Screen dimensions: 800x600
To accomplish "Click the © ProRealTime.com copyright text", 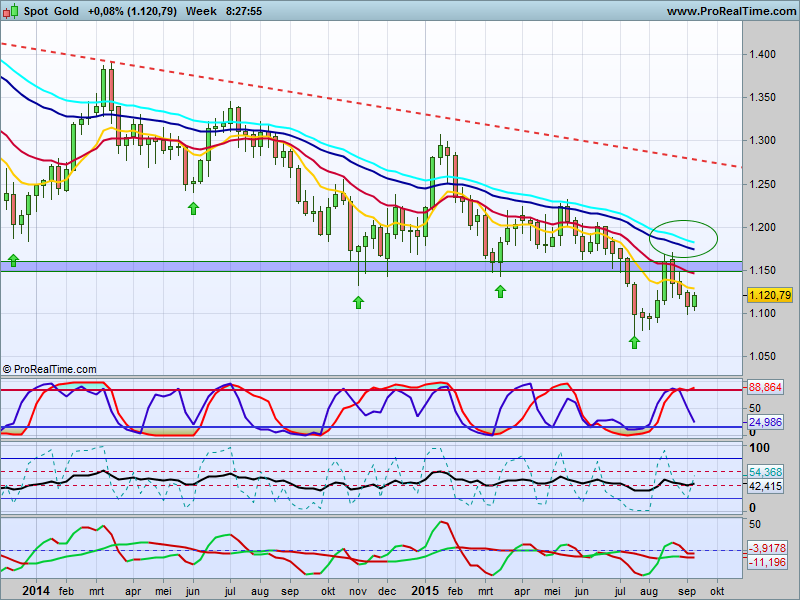I will pyautogui.click(x=49, y=369).
